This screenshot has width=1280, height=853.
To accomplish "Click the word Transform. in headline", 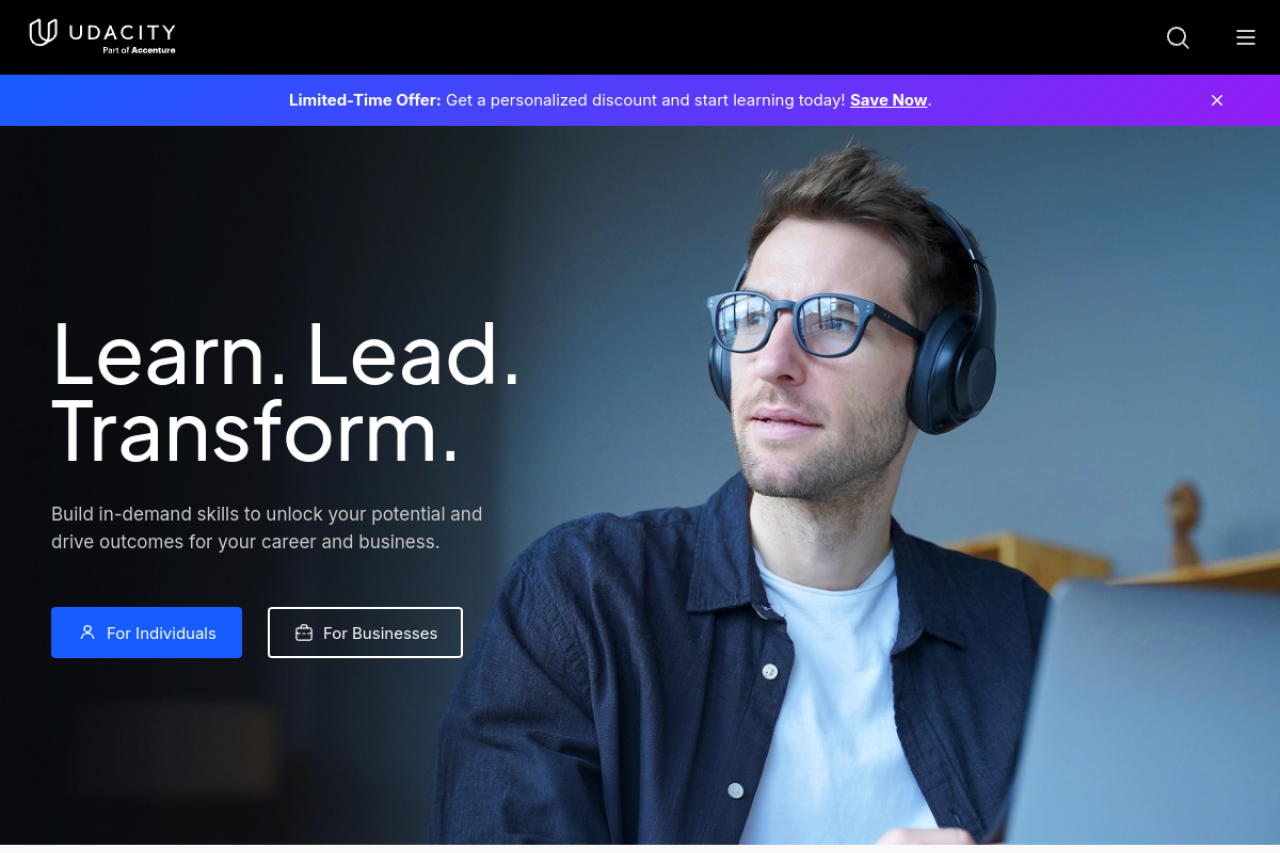I will [256, 432].
